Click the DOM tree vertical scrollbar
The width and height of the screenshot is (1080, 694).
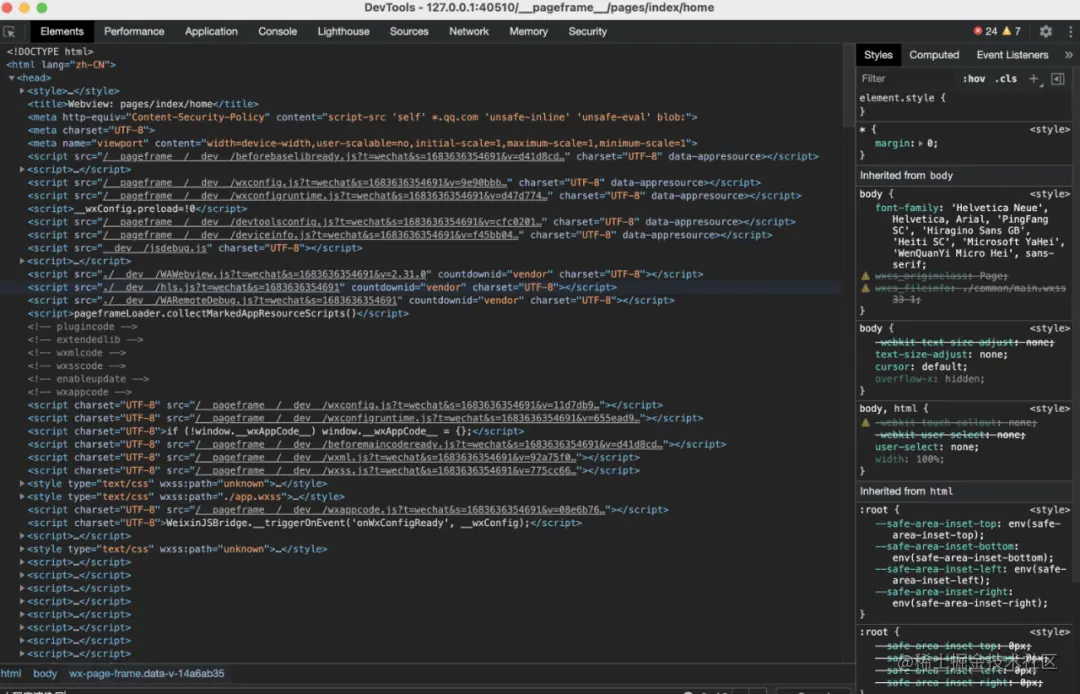click(848, 86)
